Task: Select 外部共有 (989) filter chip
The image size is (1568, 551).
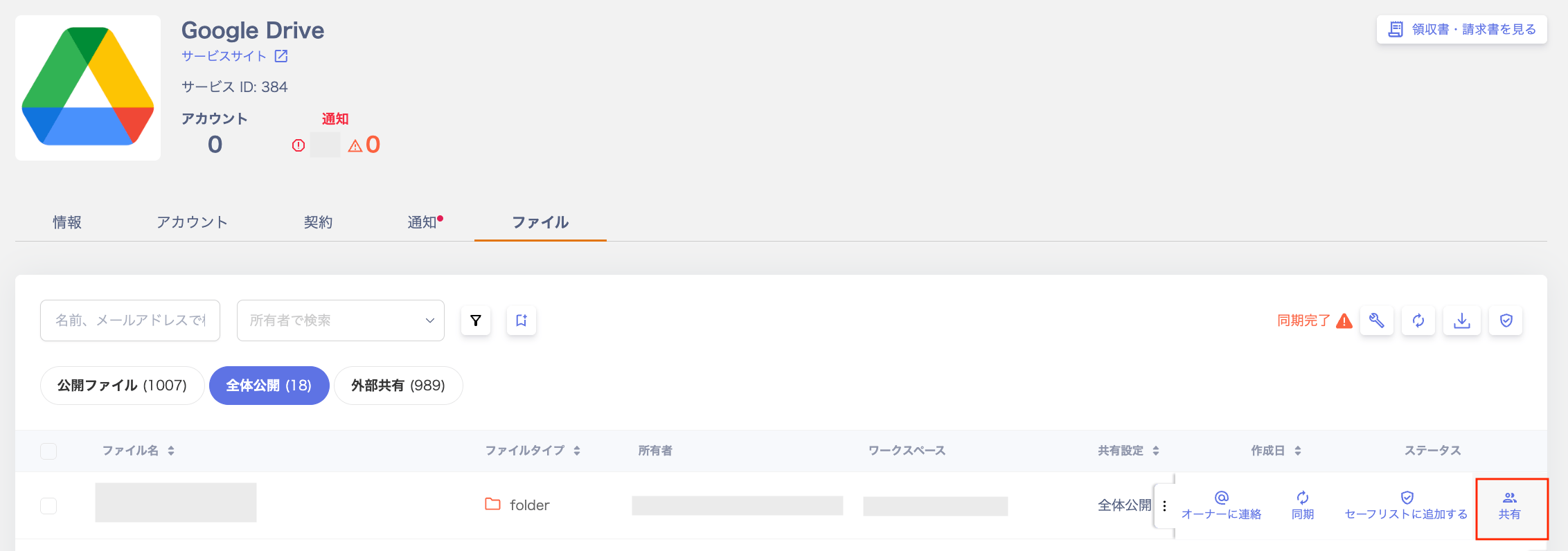Action: pos(398,386)
